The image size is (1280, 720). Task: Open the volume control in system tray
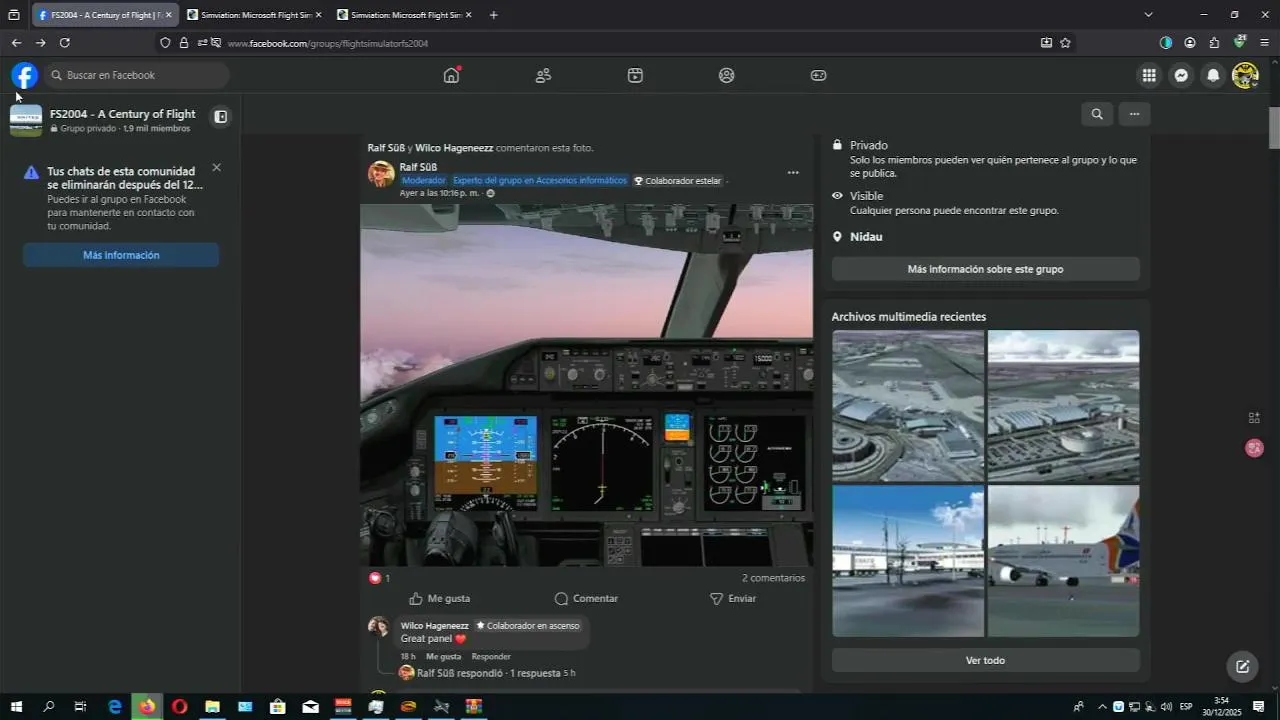coord(1166,707)
